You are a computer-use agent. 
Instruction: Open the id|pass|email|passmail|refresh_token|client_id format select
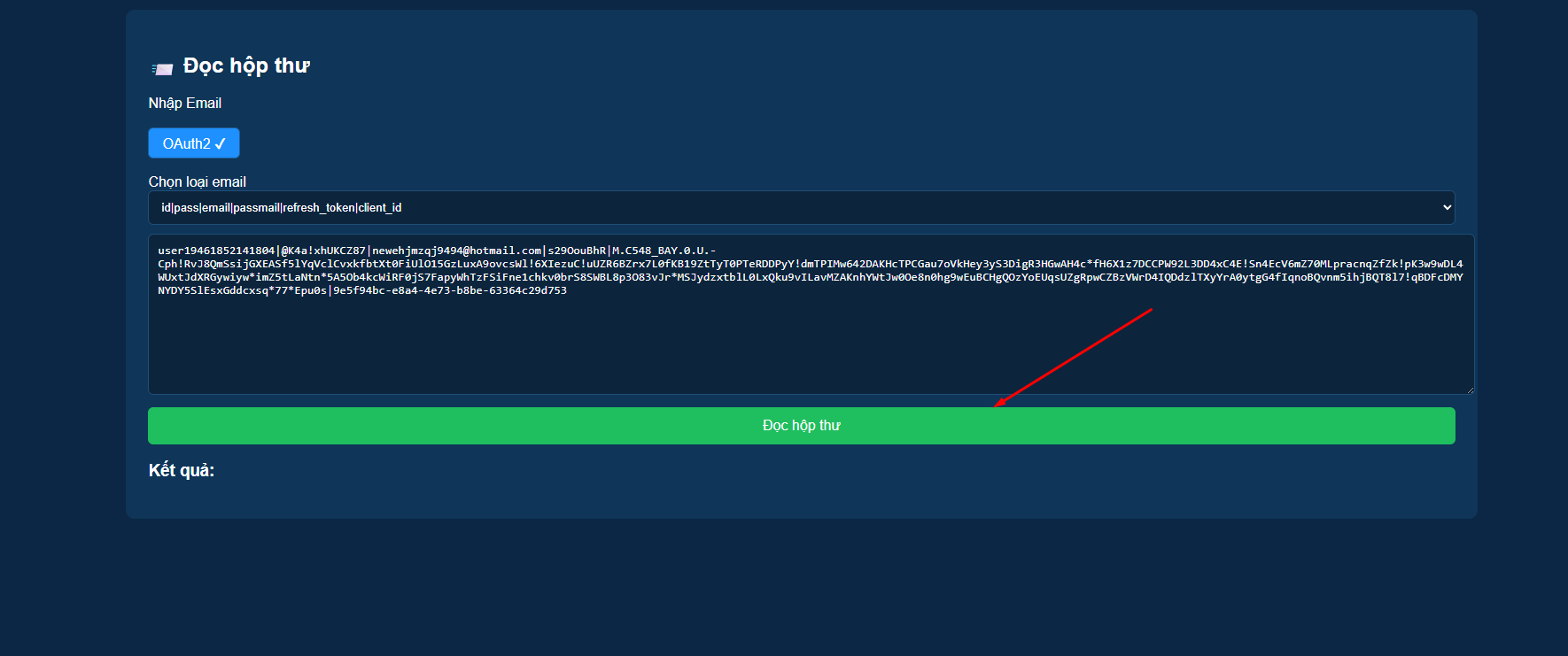pos(797,207)
